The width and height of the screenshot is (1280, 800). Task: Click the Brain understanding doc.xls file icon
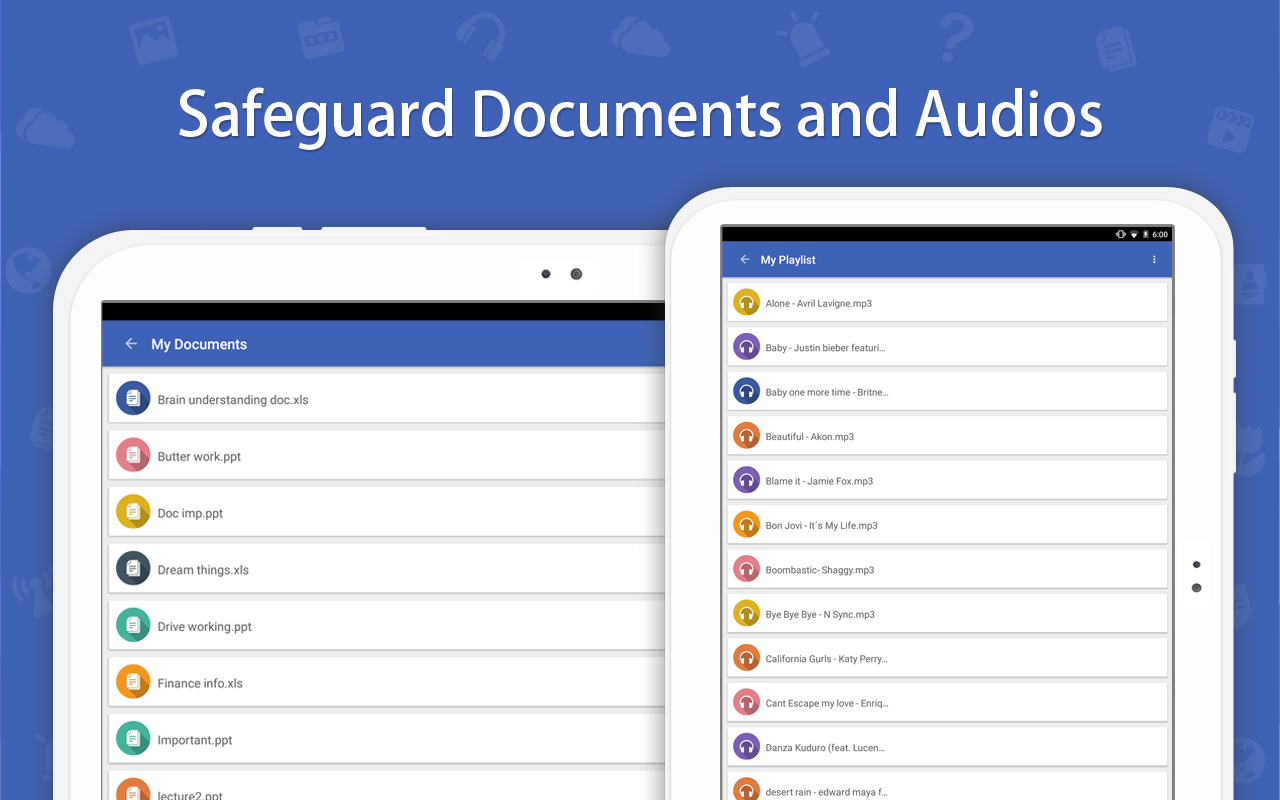[133, 399]
